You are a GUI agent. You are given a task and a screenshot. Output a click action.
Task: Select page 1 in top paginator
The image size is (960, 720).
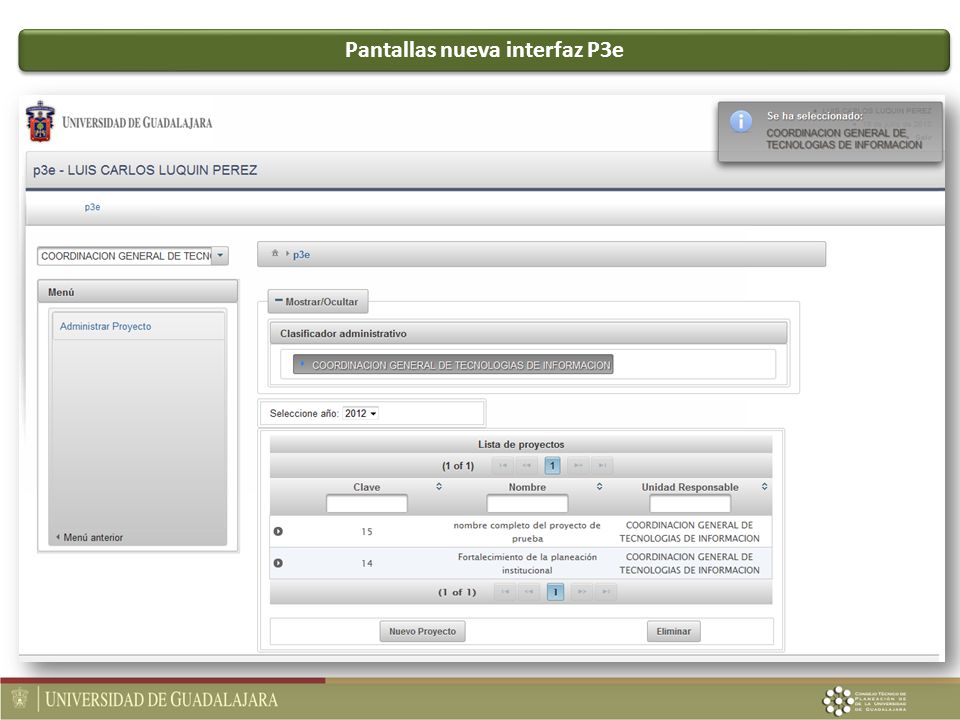tap(552, 466)
